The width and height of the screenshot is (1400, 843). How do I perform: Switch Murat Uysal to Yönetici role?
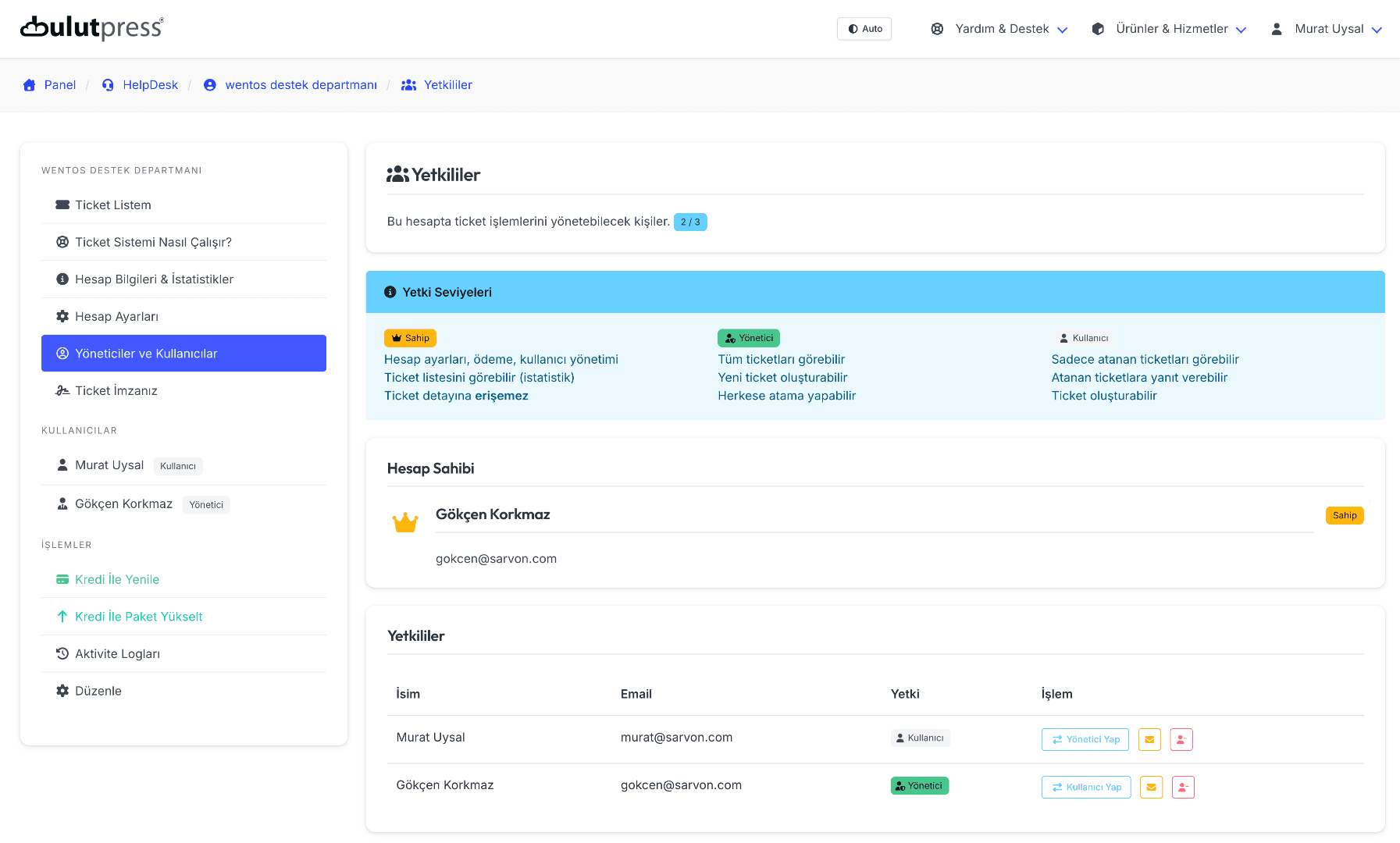coord(1085,739)
